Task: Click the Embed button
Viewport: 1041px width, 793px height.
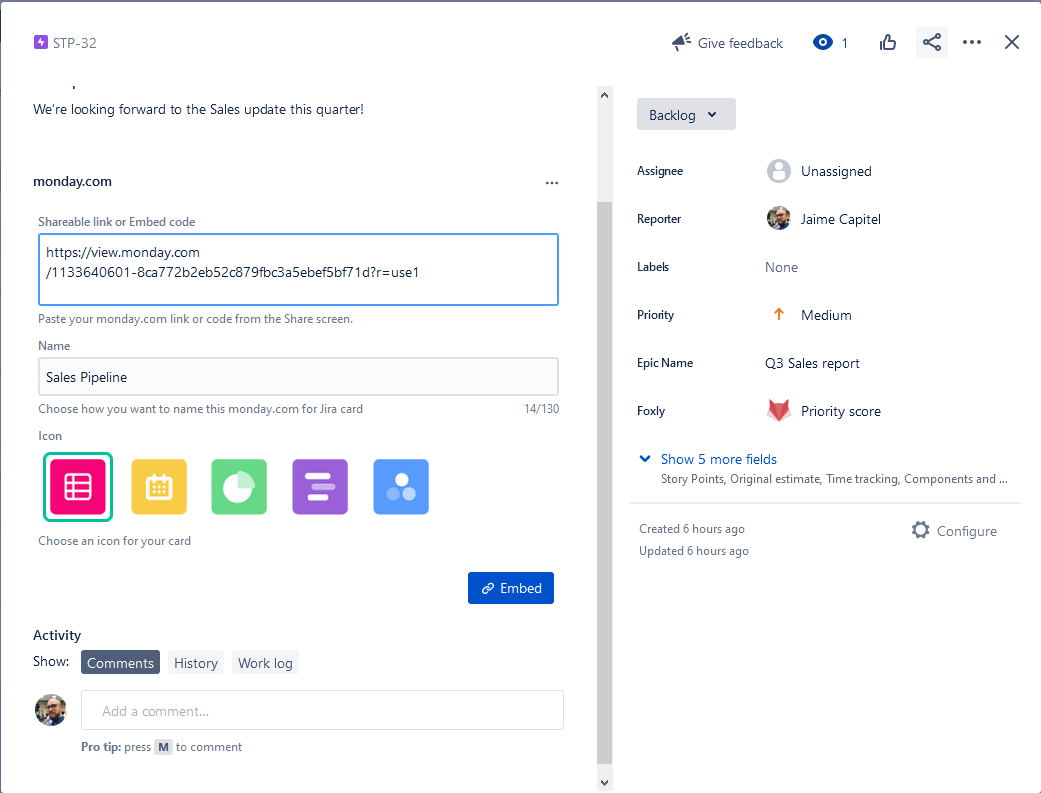Action: 511,588
